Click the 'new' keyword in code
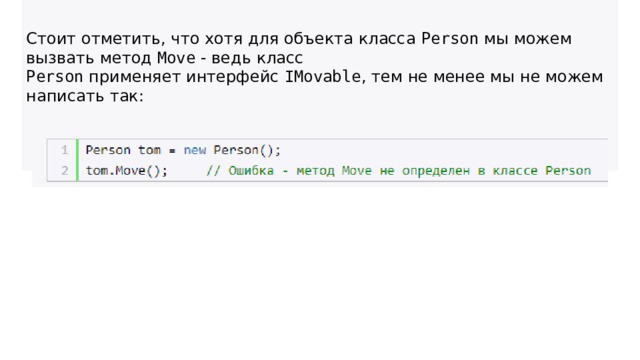The height and width of the screenshot is (360, 640). [195, 151]
